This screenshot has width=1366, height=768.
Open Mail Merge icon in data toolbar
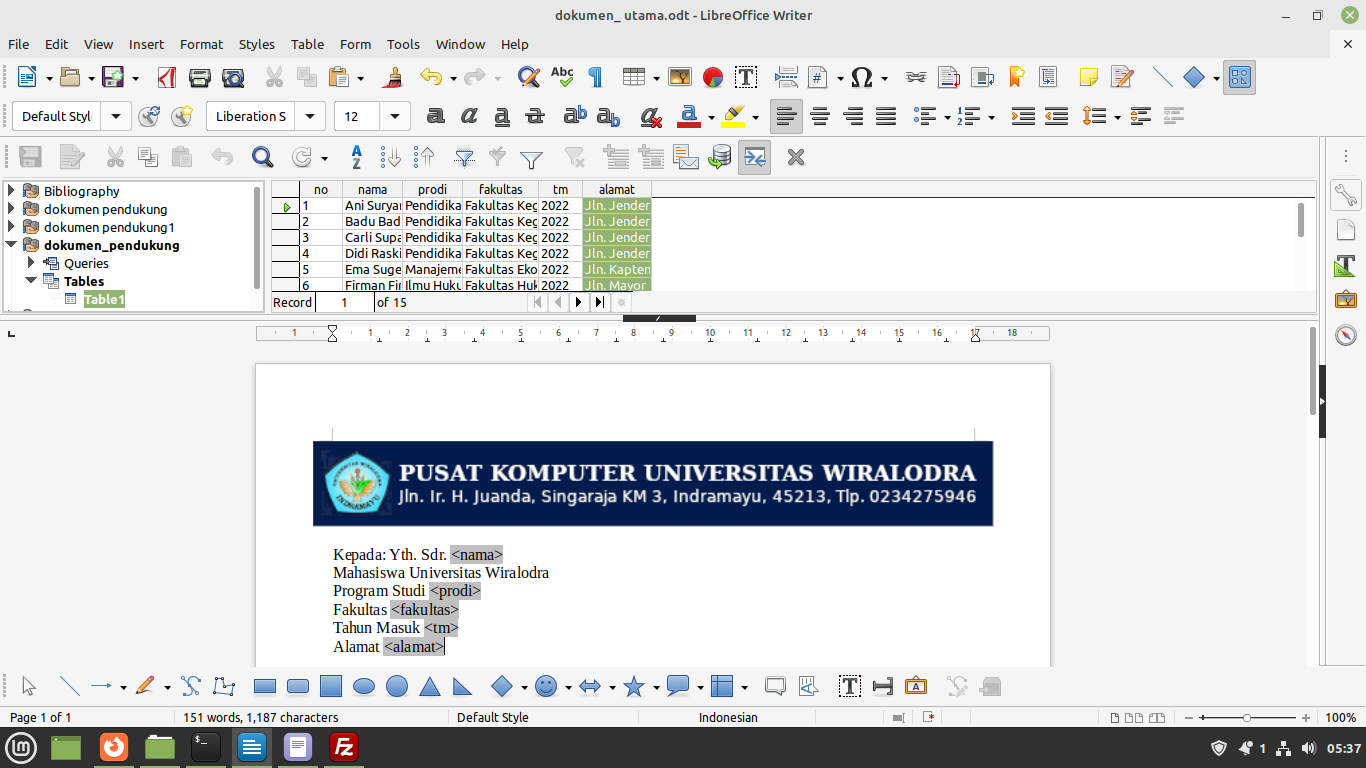(x=685, y=157)
